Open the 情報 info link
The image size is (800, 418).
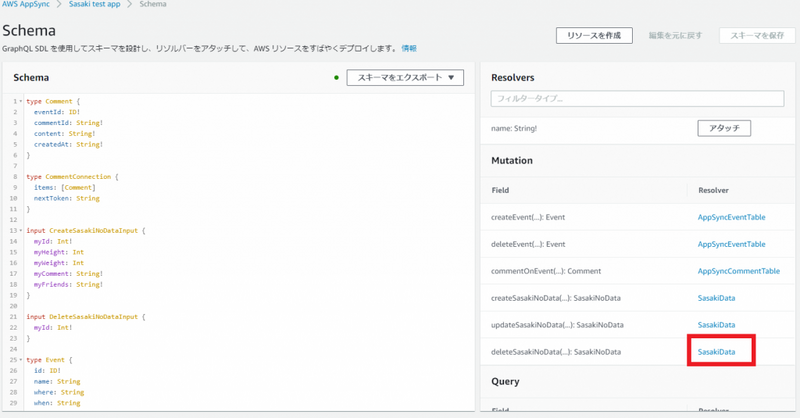pyautogui.click(x=409, y=48)
